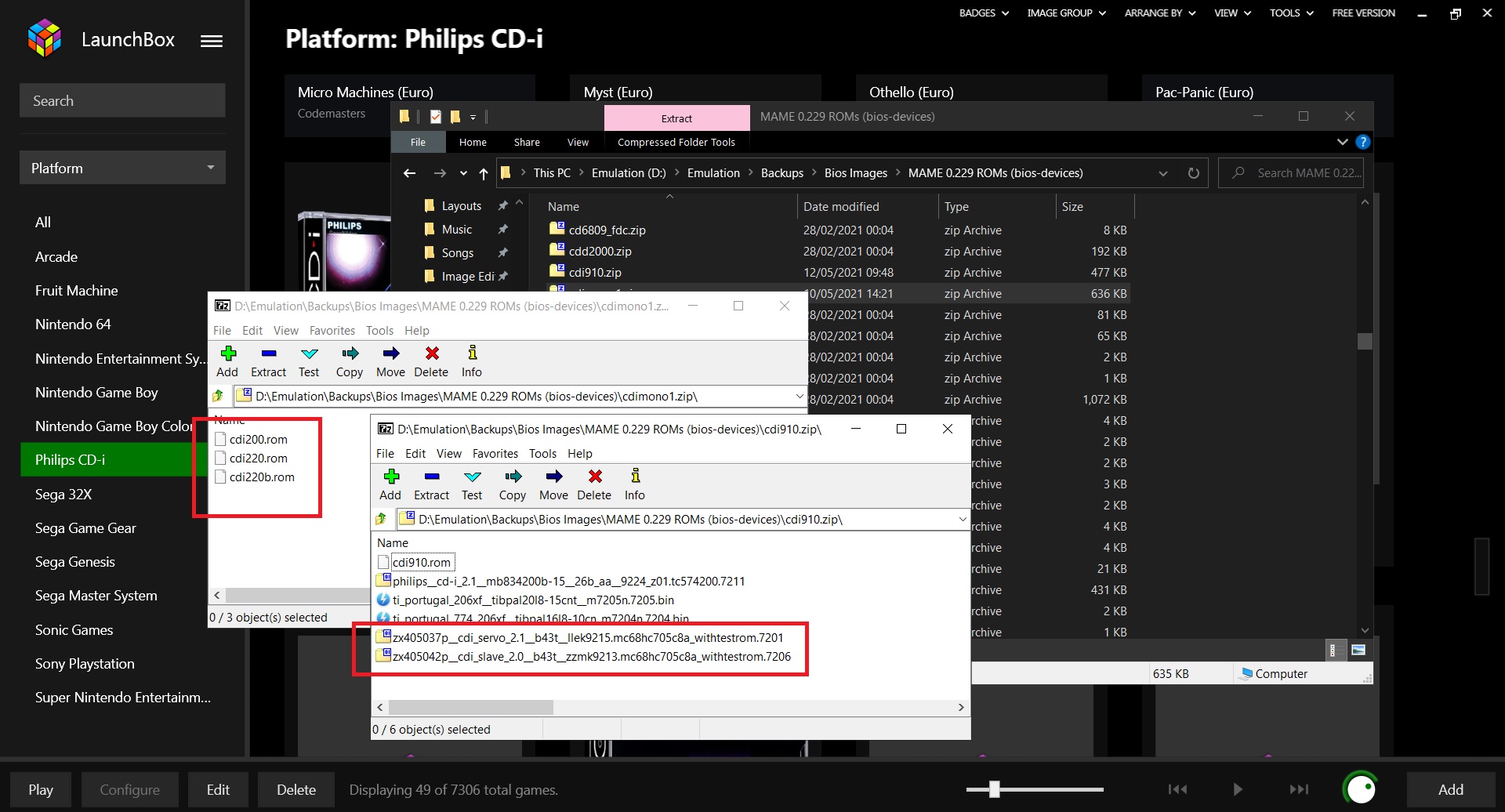Select cdi910.rom file in 7-Zip list
The width and height of the screenshot is (1505, 812).
(422, 562)
